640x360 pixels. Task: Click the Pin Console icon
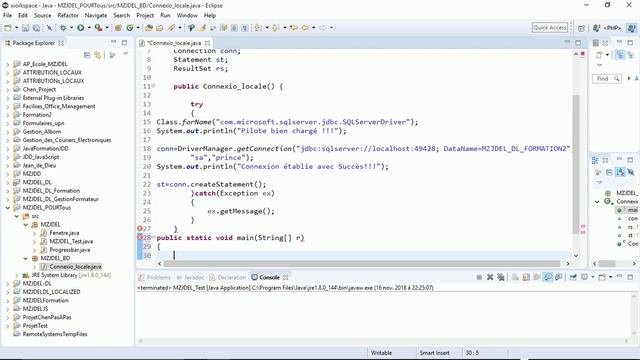(573, 277)
